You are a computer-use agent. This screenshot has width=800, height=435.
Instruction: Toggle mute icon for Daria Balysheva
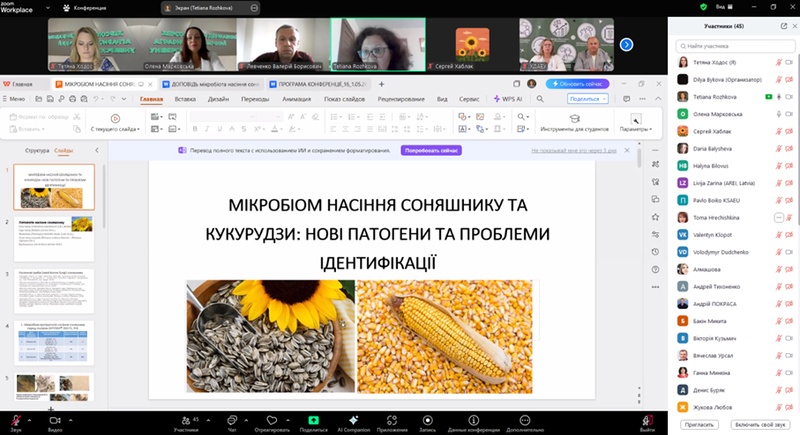[779, 149]
